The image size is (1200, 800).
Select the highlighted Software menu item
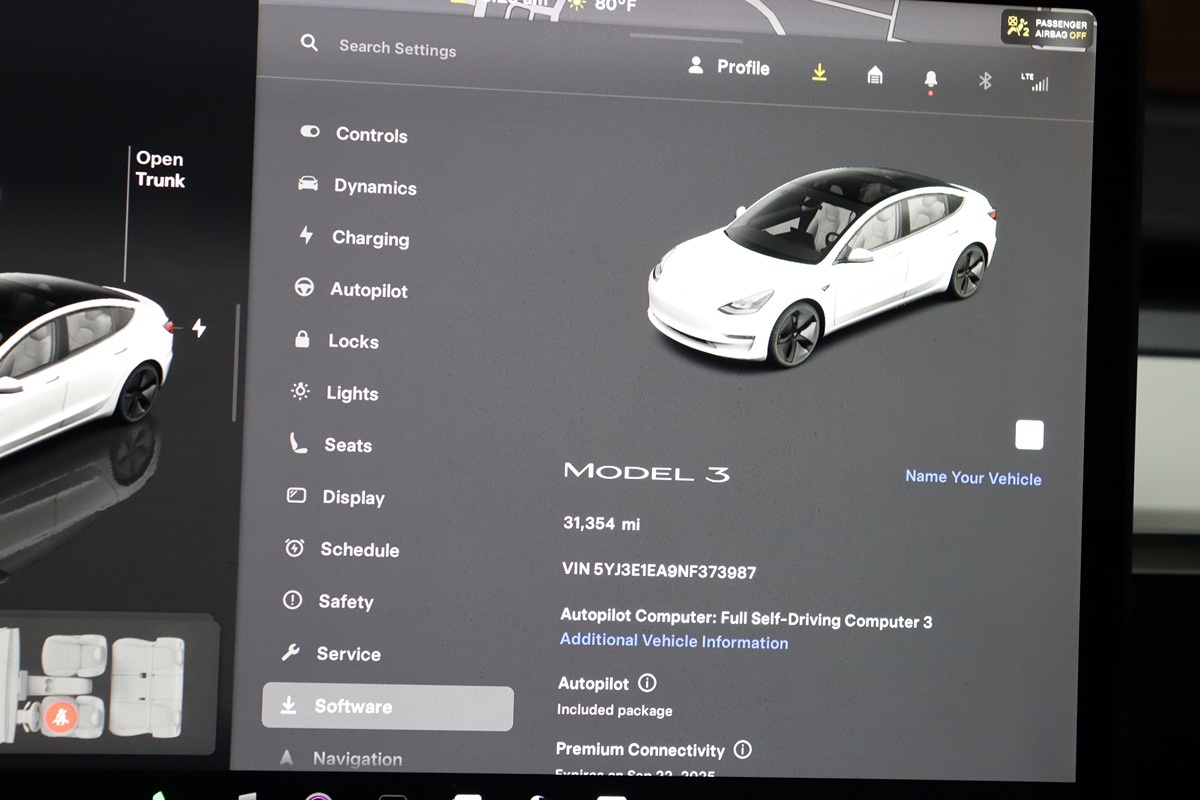coord(387,707)
